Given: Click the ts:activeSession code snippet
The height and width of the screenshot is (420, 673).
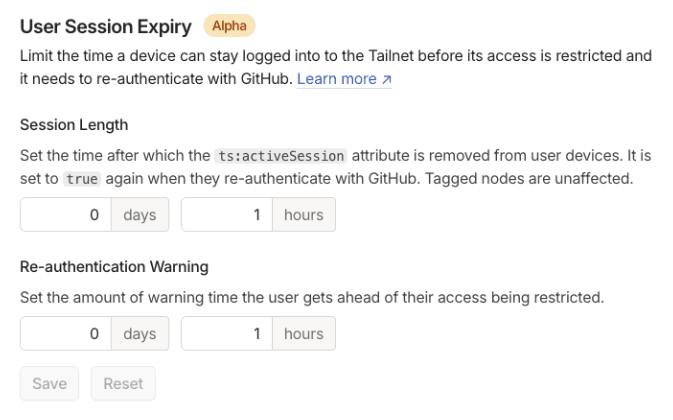Looking at the screenshot, I should pos(282,157).
